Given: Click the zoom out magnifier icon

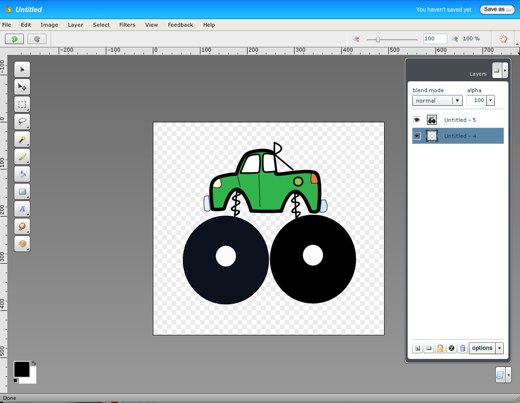Looking at the screenshot, I should click(356, 39).
